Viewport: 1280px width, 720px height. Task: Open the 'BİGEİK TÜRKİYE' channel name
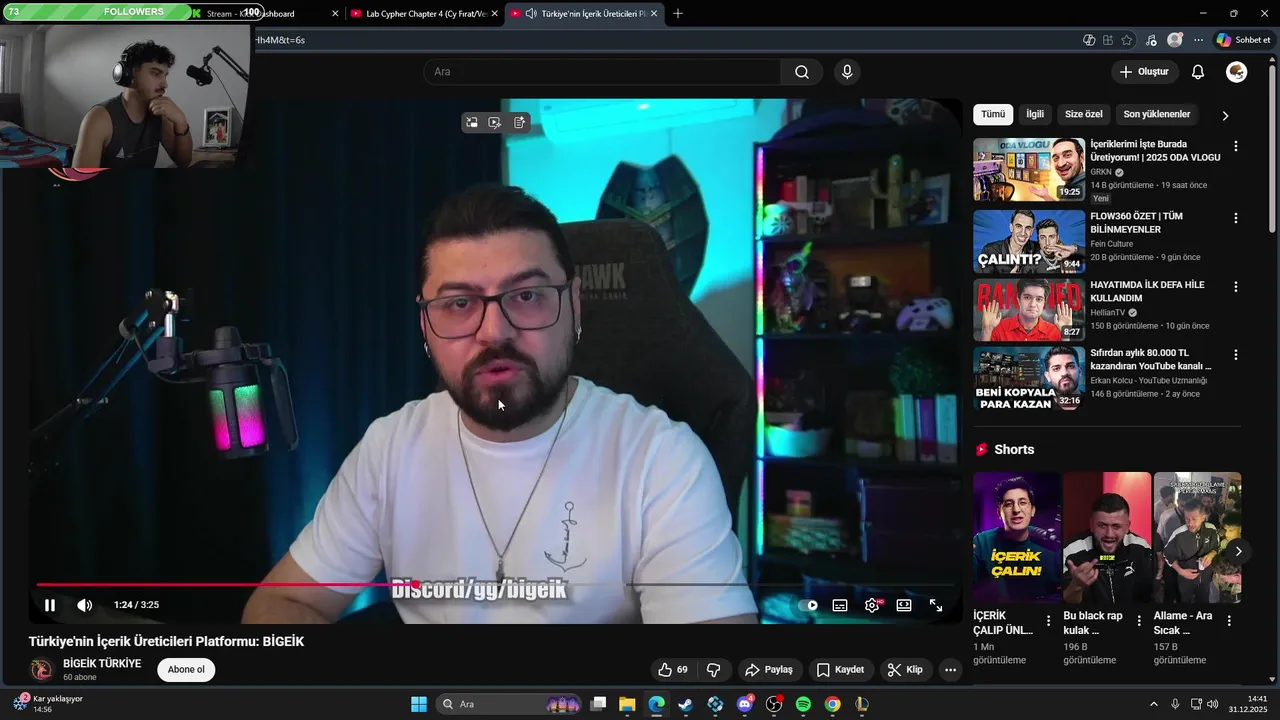[x=102, y=664]
